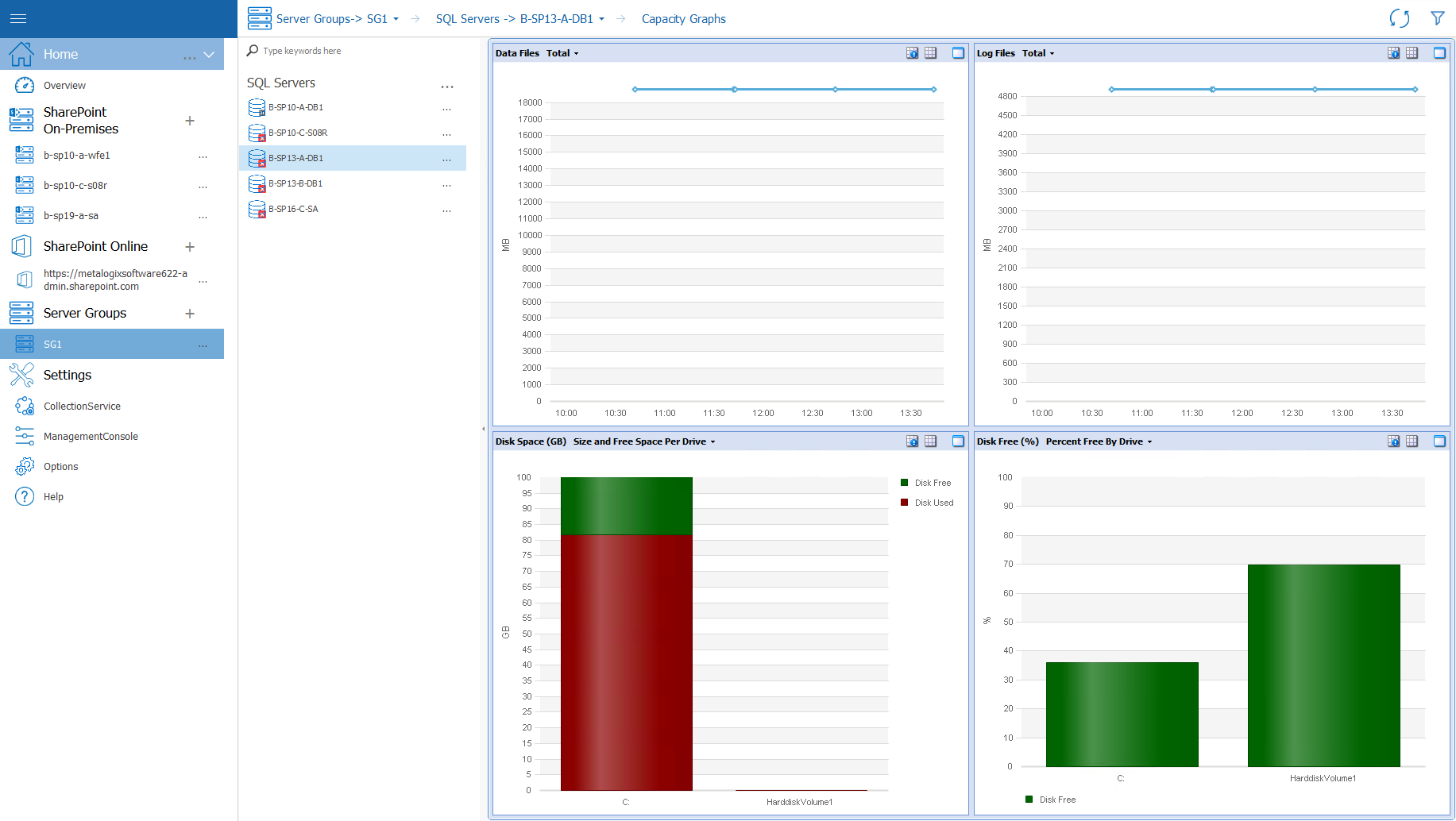
Task: Select Overview in the sidebar menu
Action: point(64,85)
